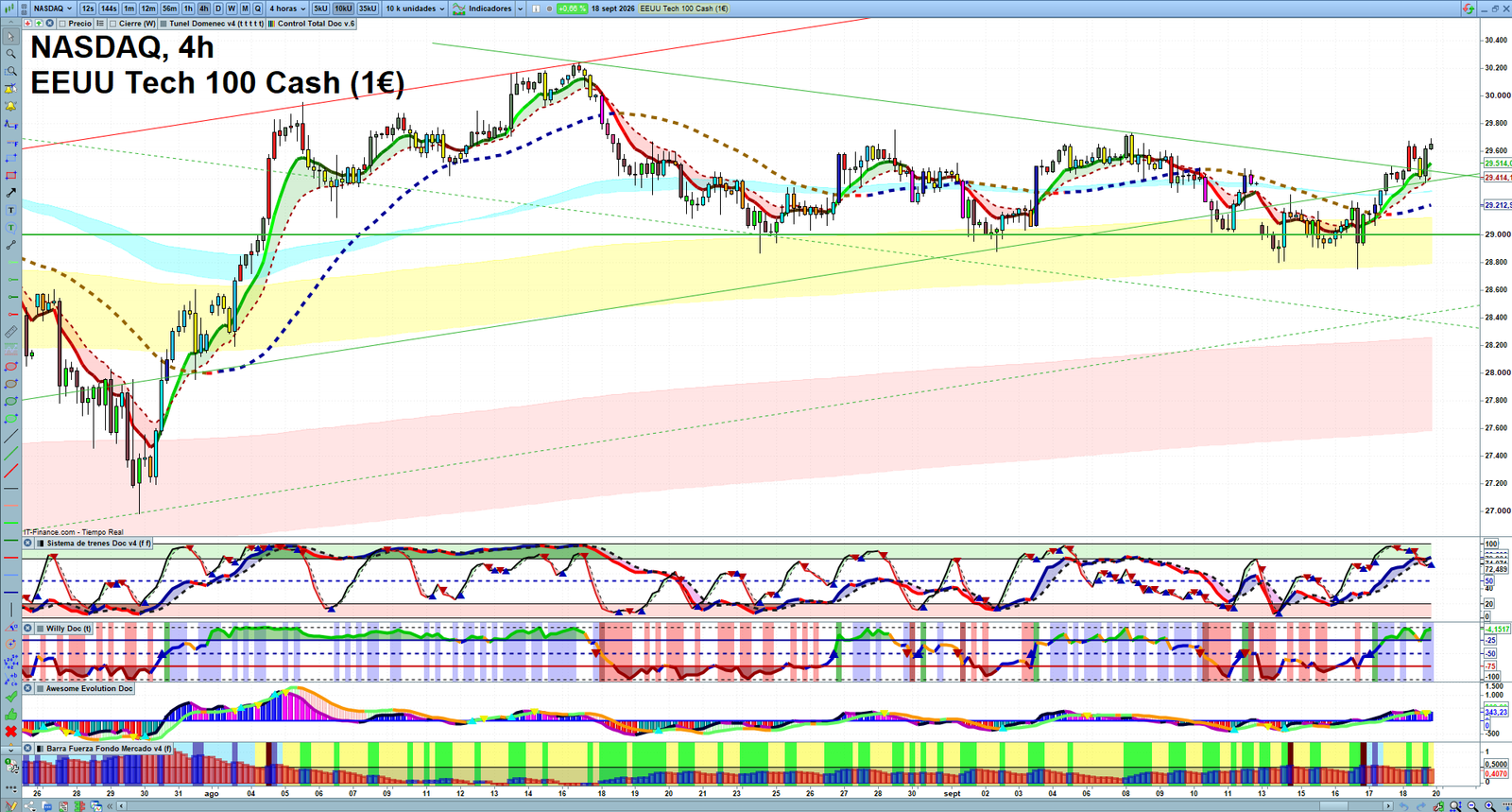Select the Q quarterly timeframe
This screenshot has width=1512, height=812.
[257, 9]
